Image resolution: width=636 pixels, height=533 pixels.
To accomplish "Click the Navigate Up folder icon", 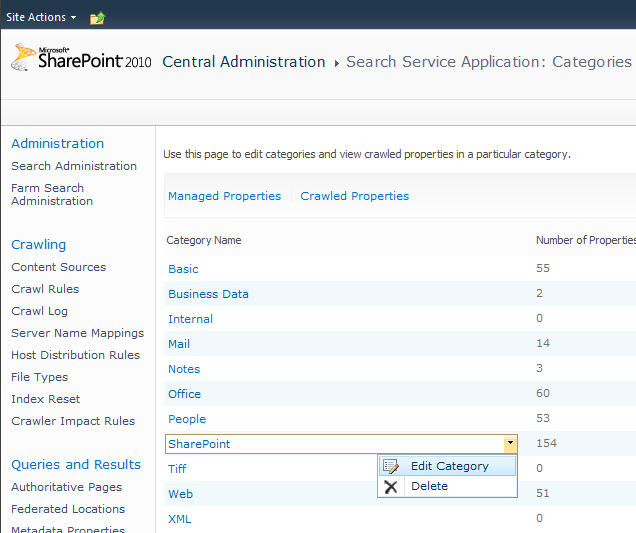I will pos(97,18).
